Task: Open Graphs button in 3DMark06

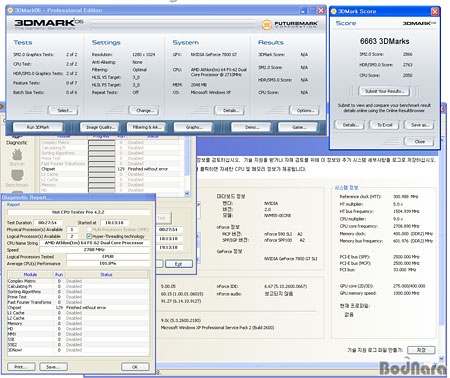Action: pos(193,127)
